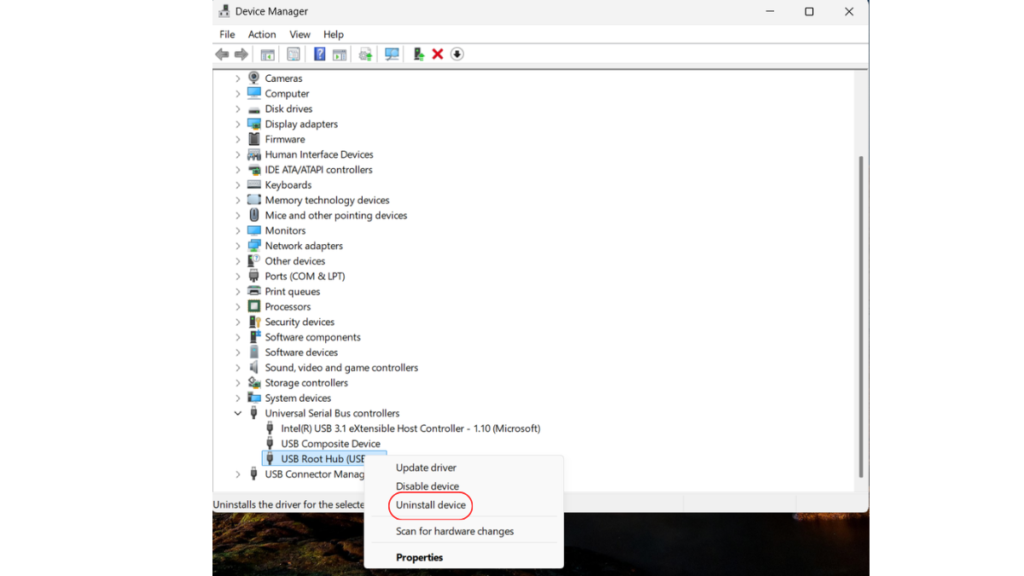
Task: Click the Print queues category icon
Action: click(x=254, y=291)
